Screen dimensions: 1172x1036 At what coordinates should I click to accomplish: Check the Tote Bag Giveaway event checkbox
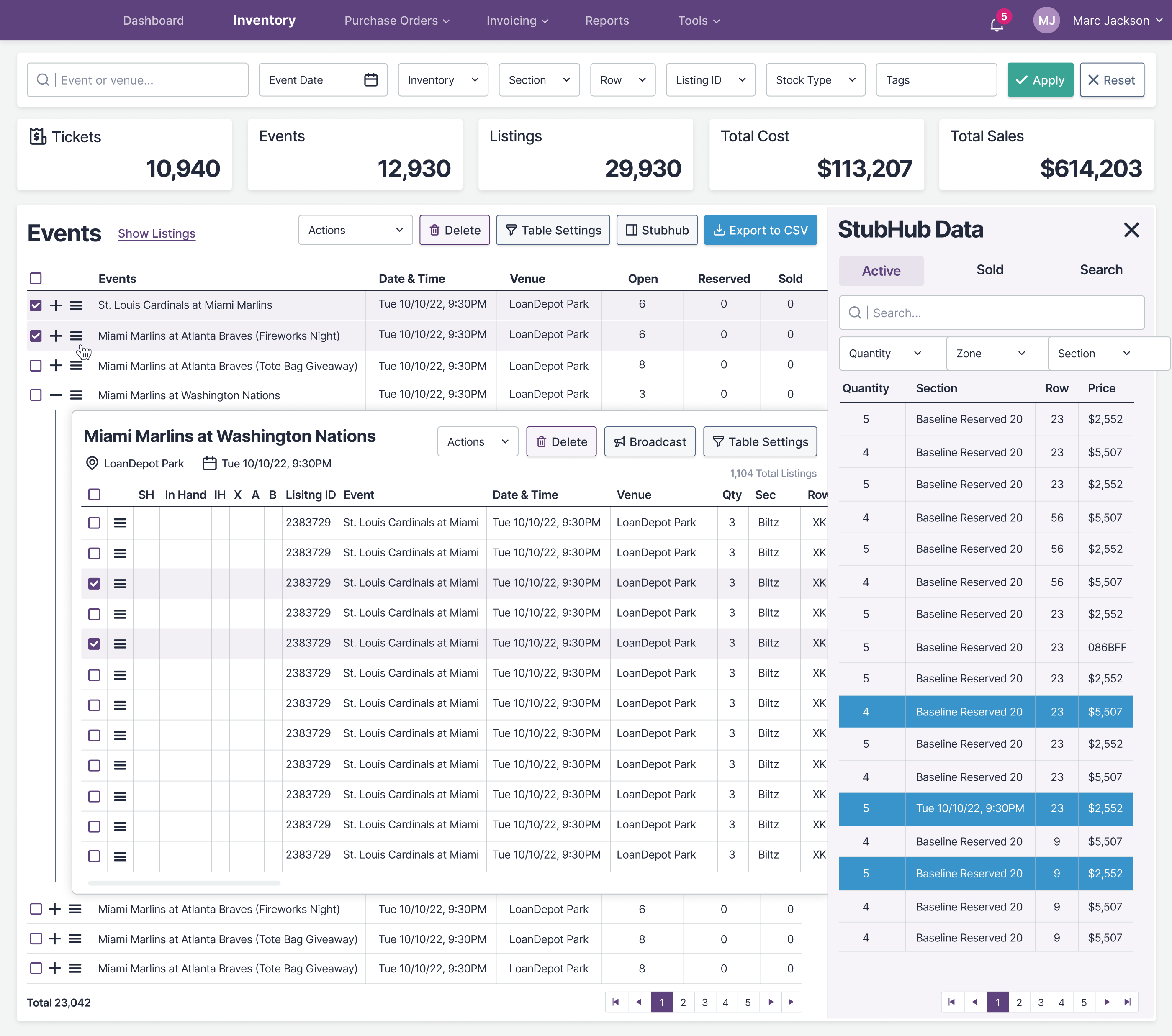36,365
